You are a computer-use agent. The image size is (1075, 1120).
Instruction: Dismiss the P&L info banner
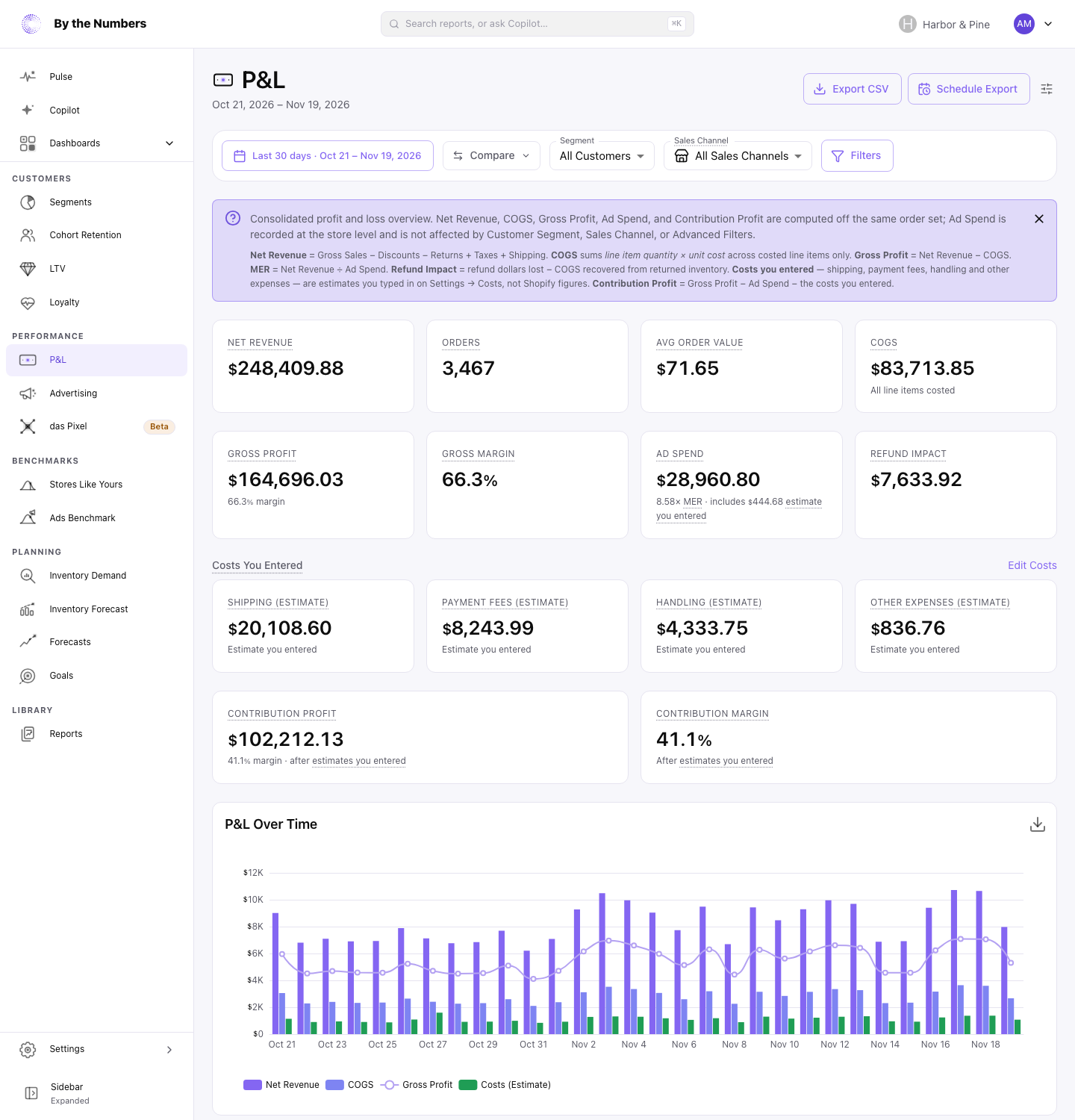tap(1039, 219)
